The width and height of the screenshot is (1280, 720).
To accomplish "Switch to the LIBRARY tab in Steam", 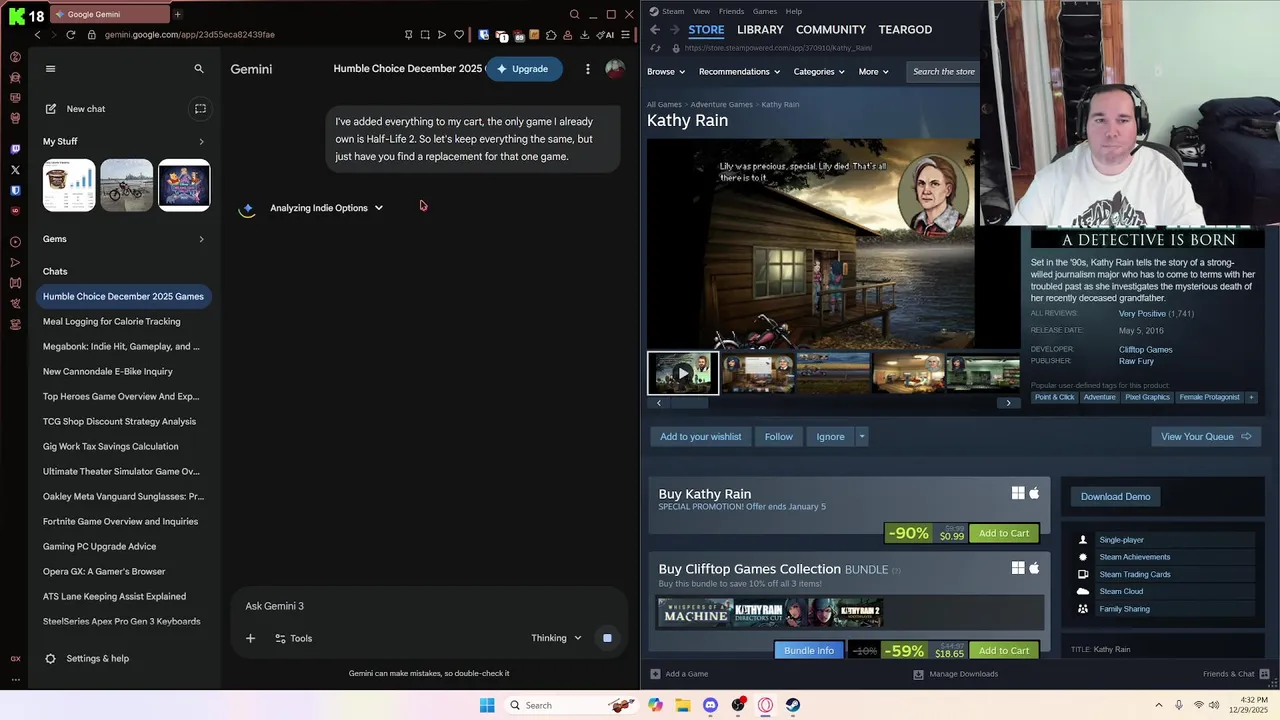I will pyautogui.click(x=760, y=30).
